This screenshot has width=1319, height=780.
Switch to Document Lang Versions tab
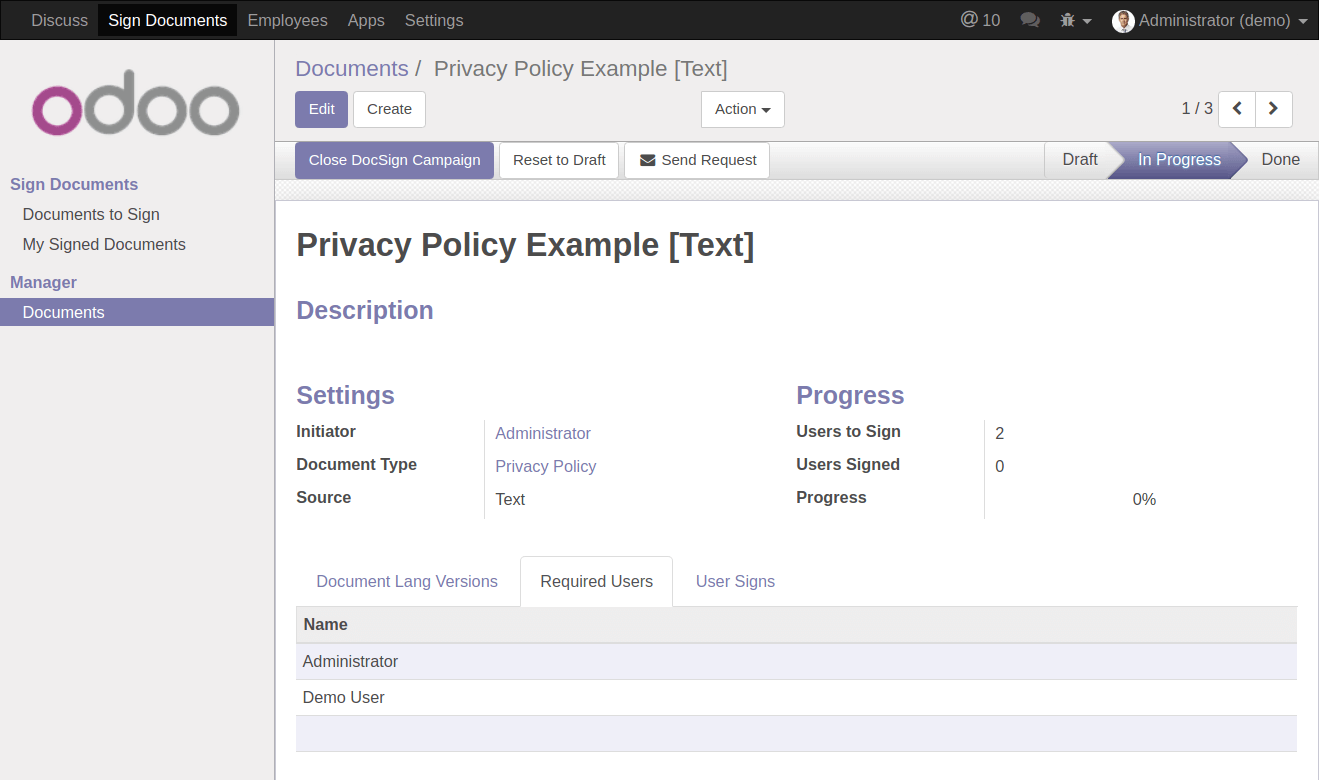pyautogui.click(x=407, y=581)
